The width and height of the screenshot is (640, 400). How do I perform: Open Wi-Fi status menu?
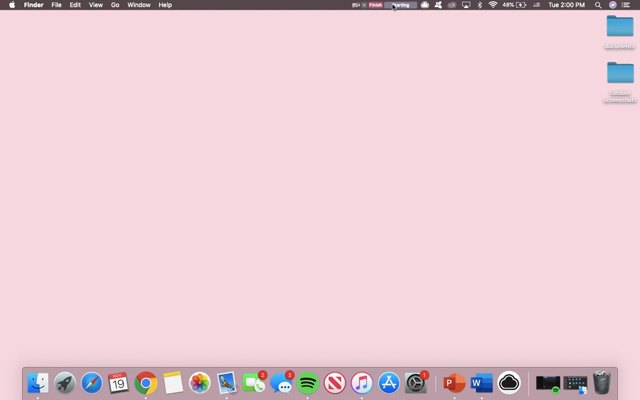493,5
